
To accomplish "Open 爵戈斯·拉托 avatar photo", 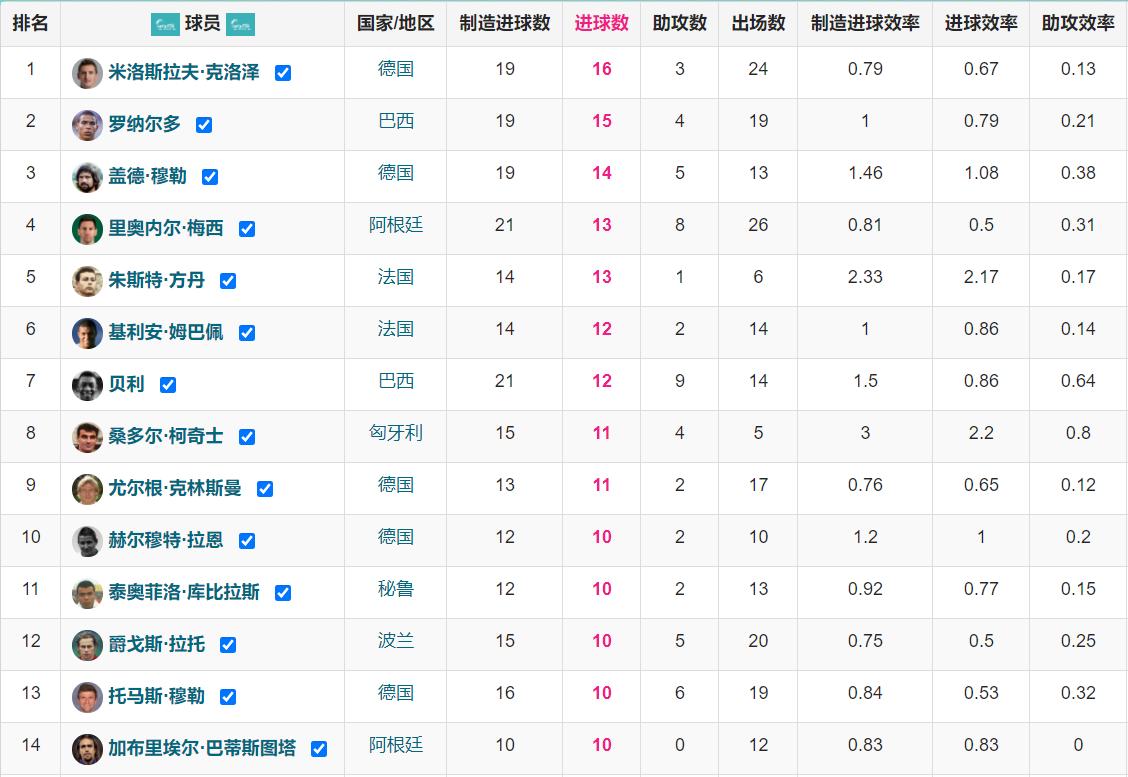I will [x=87, y=645].
